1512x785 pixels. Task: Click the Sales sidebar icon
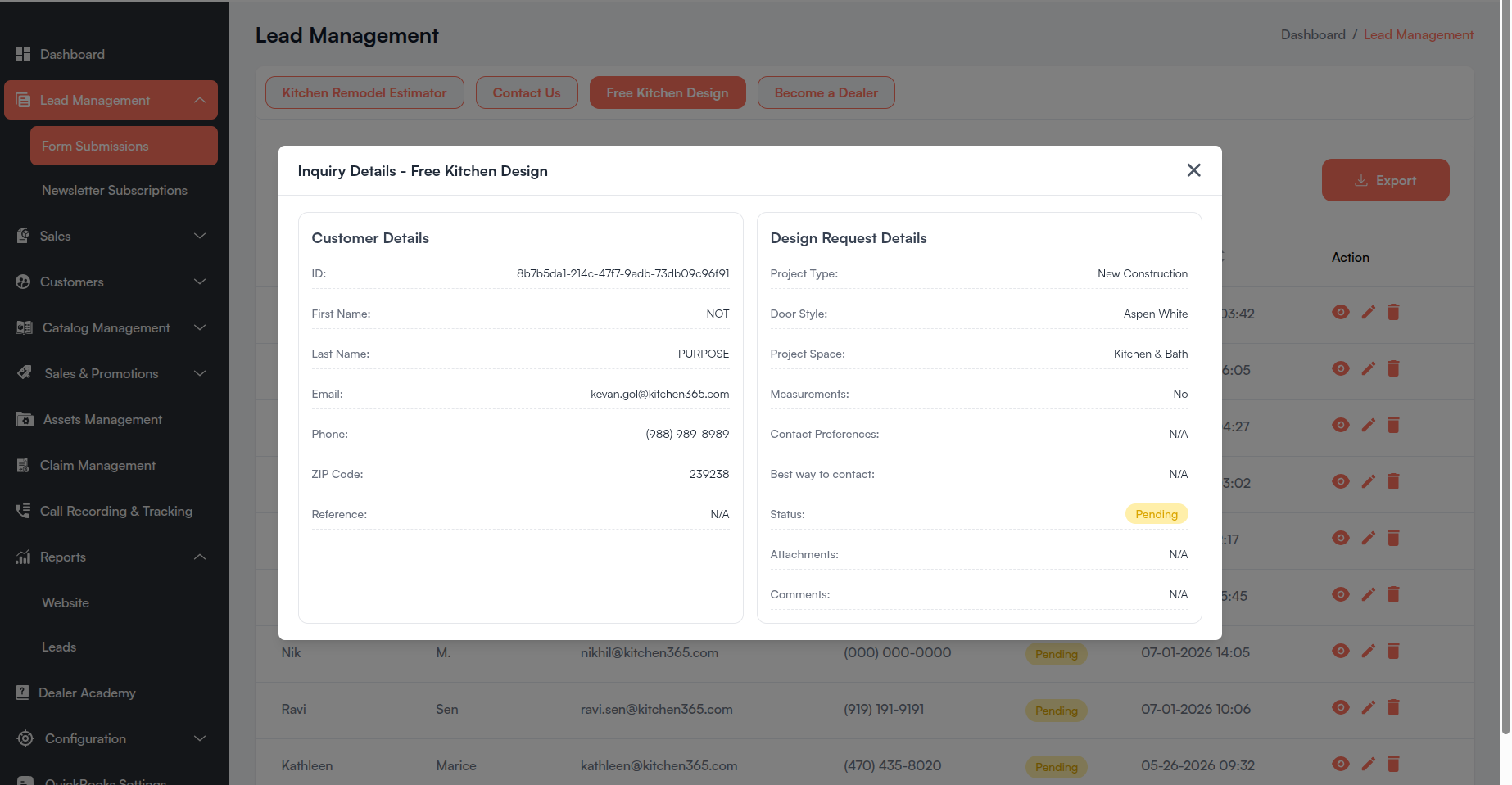pos(23,236)
